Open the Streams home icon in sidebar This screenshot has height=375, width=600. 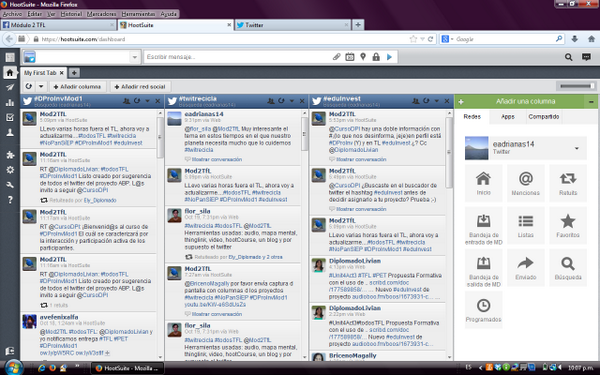pyautogui.click(x=10, y=72)
